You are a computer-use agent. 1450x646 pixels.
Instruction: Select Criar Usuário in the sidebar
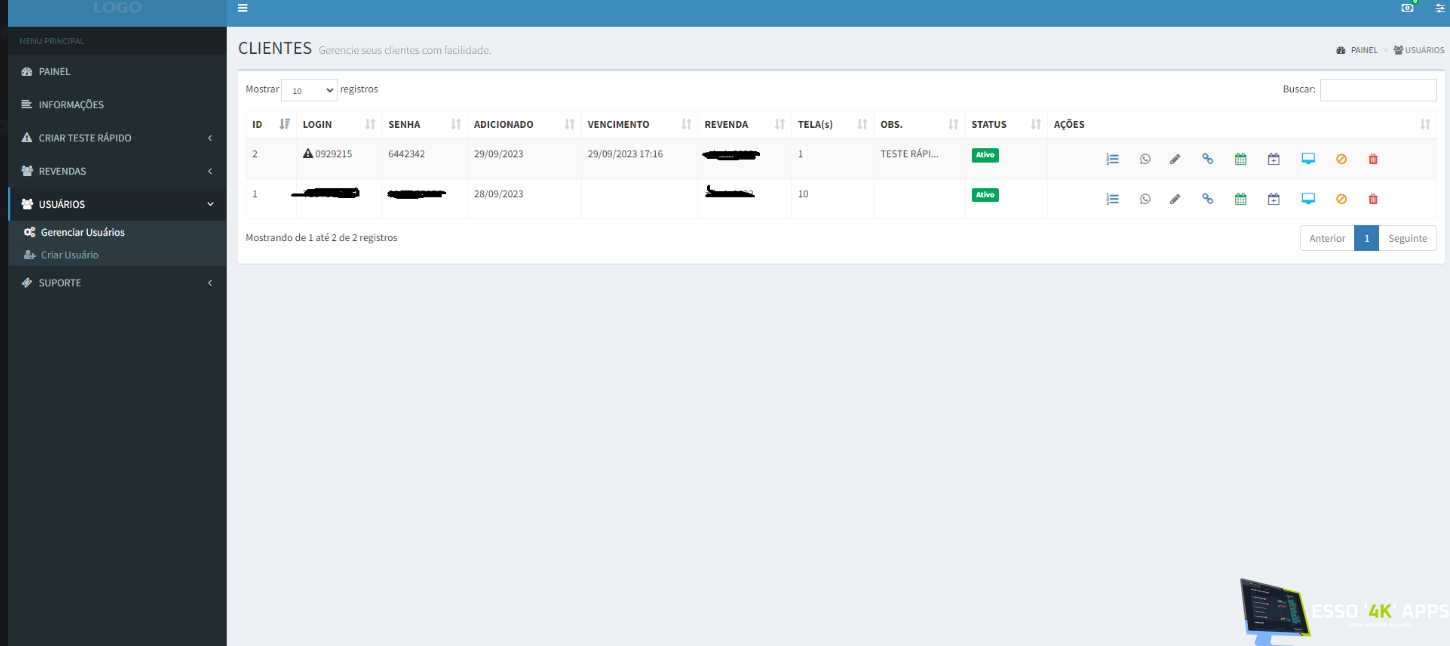69,255
